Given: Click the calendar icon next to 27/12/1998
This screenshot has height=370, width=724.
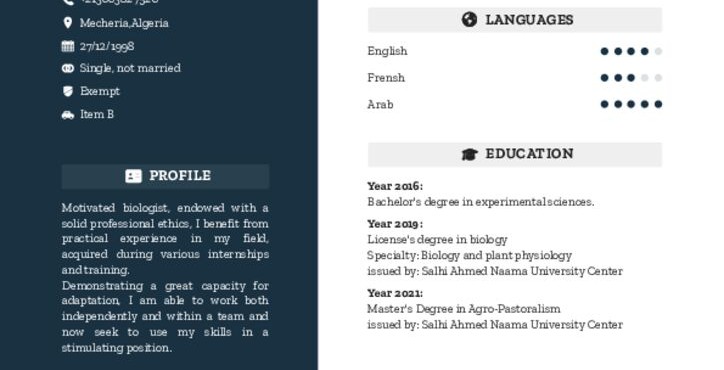Looking at the screenshot, I should coord(68,46).
